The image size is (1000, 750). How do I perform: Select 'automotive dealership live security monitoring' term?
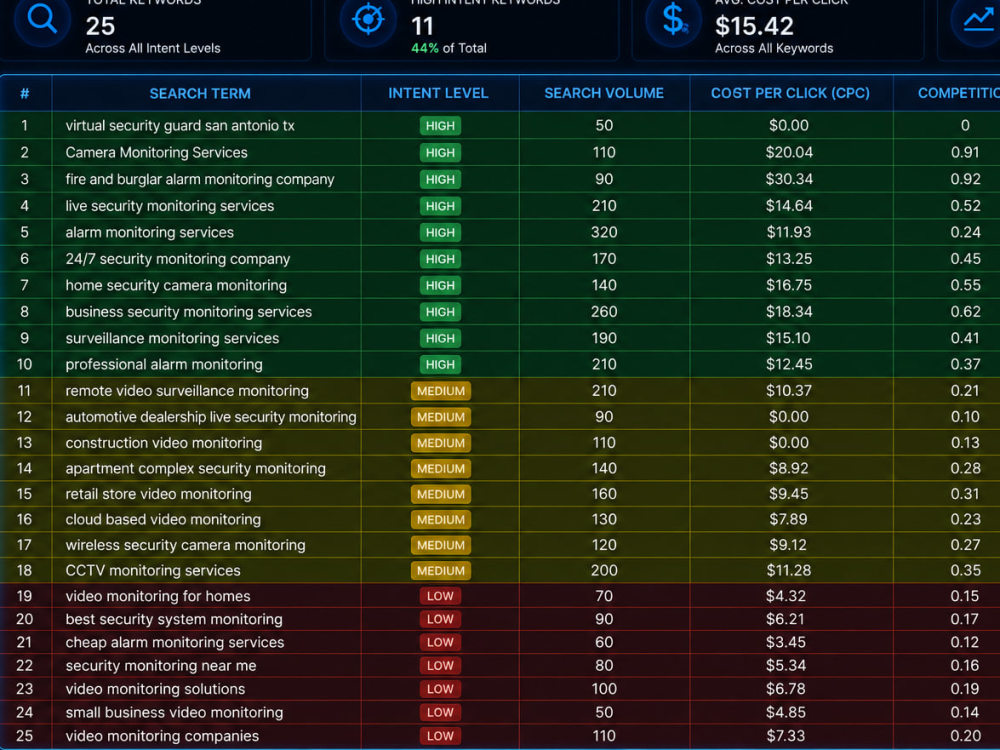point(211,416)
